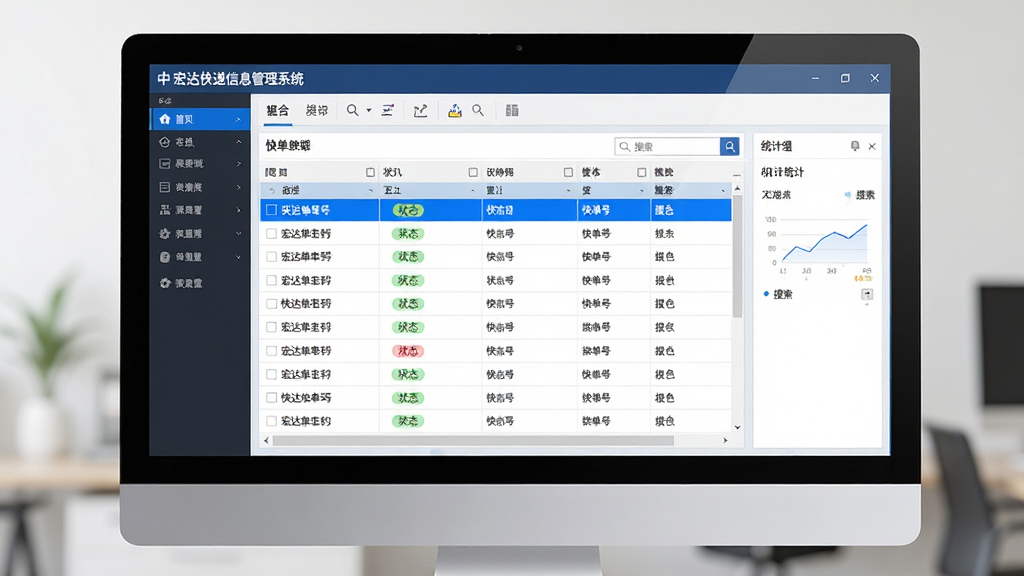This screenshot has width=1024, height=576.
Task: Click the small square icon below the chart
Action: (x=867, y=295)
